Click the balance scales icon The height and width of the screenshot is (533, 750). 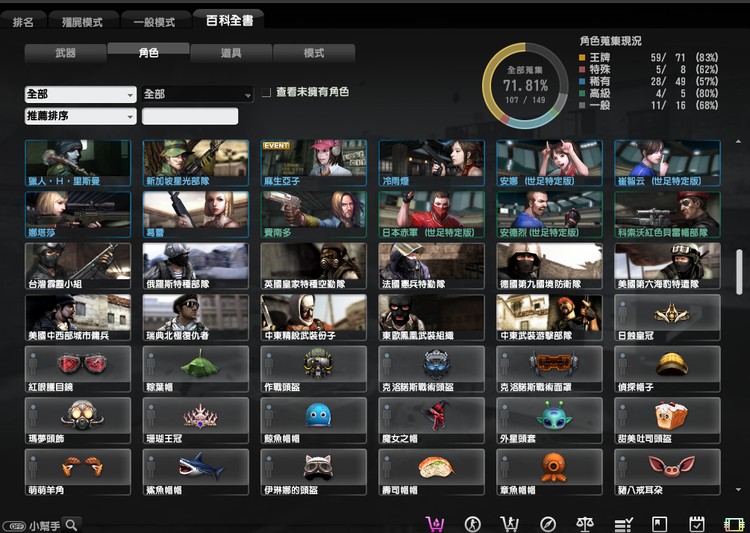tap(585, 524)
